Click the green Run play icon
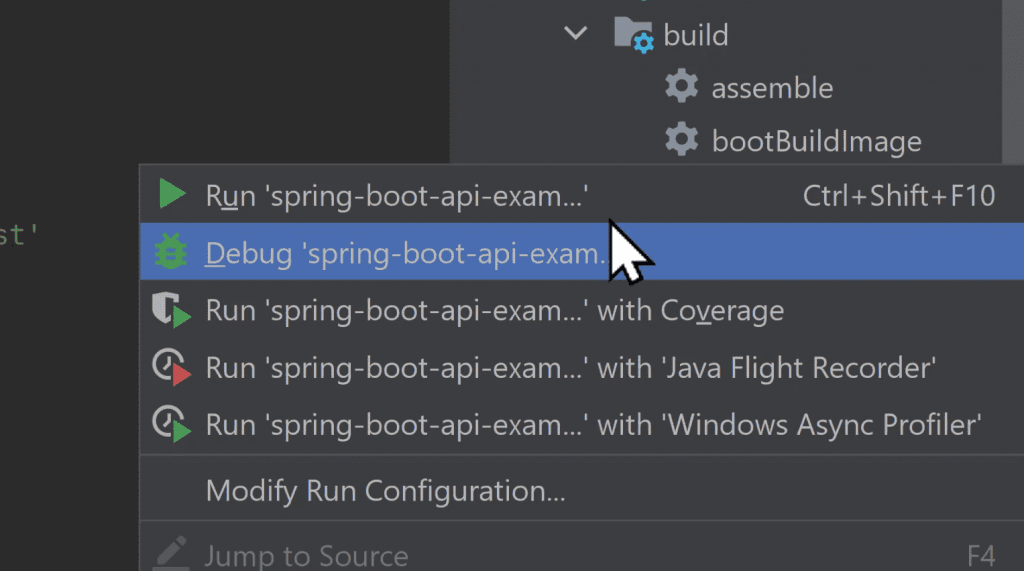The image size is (1024, 571). pyautogui.click(x=172, y=195)
